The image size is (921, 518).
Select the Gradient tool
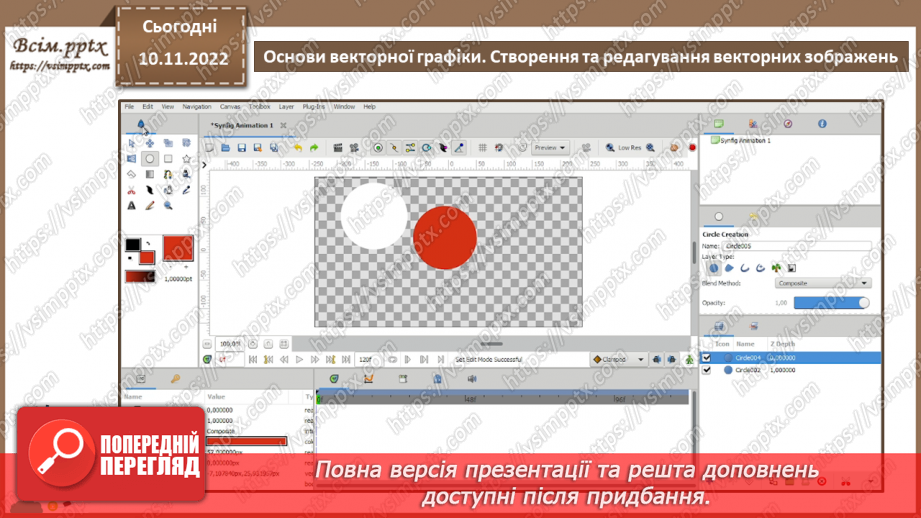tap(150, 174)
